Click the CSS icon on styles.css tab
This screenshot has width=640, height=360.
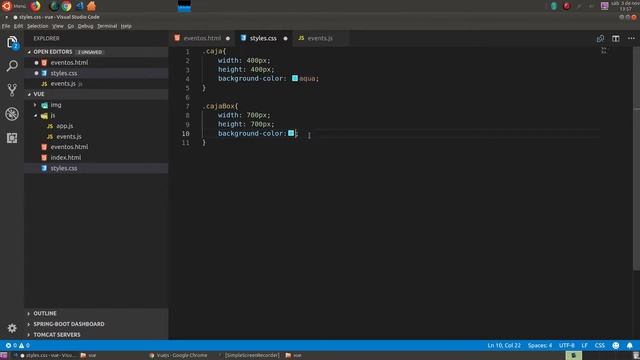pos(243,38)
